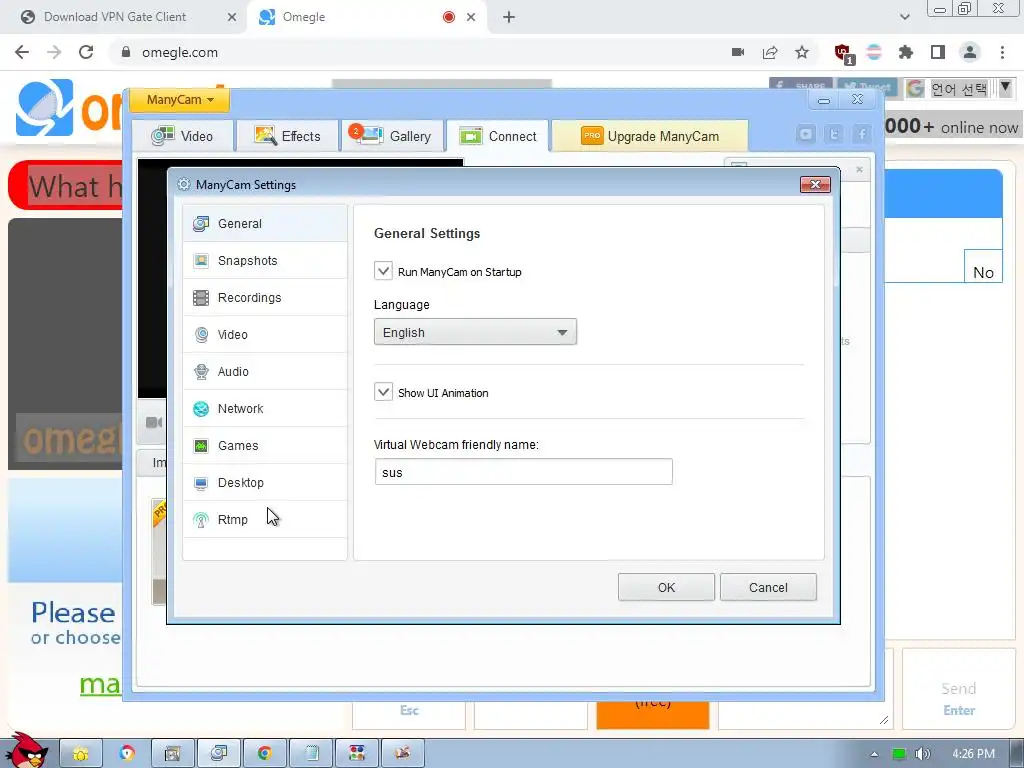The image size is (1024, 768).
Task: Open tab search chevron in Chrome
Action: (904, 17)
